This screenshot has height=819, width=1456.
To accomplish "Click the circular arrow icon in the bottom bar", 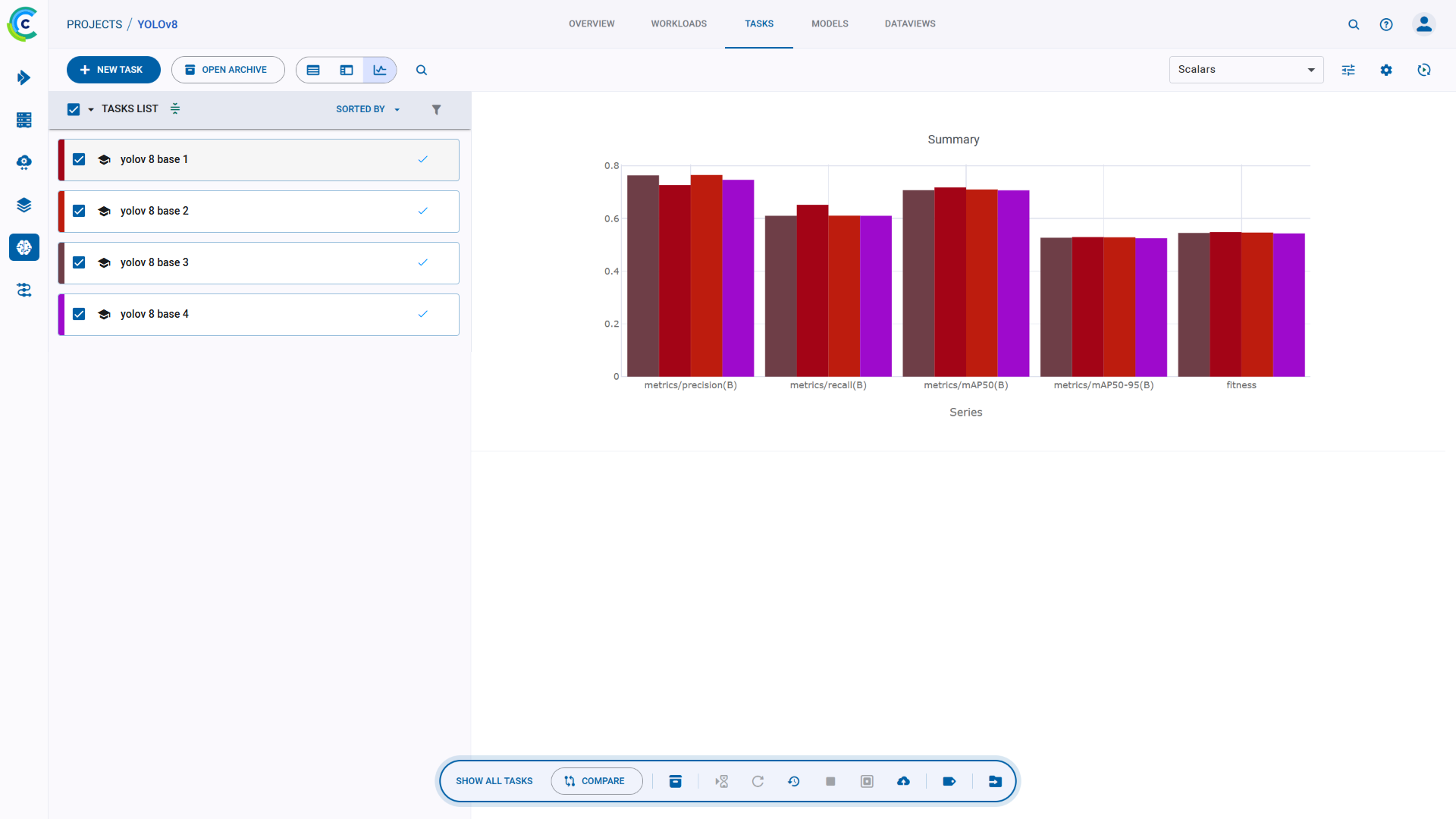I will point(758,781).
